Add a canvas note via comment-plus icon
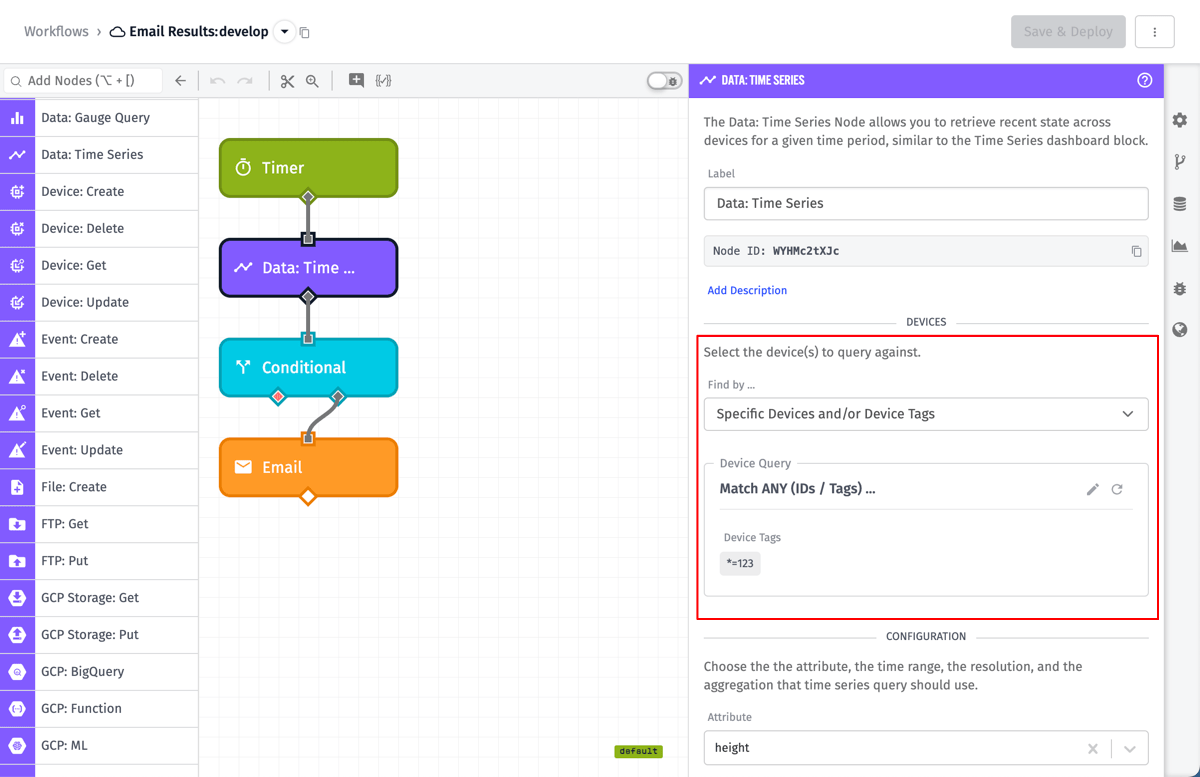Image resolution: width=1200 pixels, height=777 pixels. pos(356,81)
